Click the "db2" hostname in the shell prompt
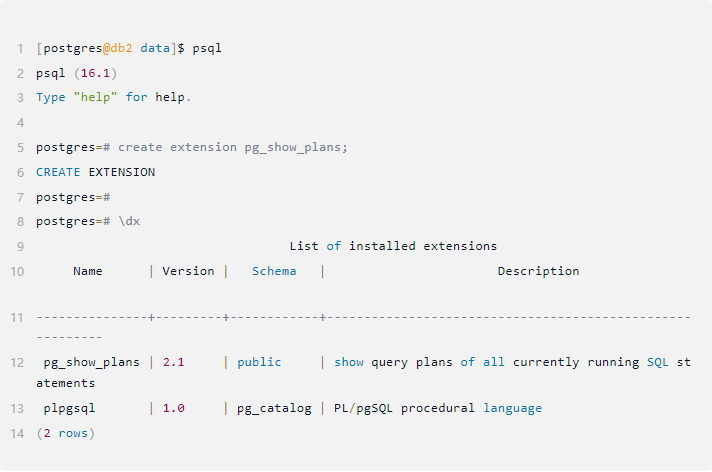Viewport: 712px width, 472px height. click(122, 48)
